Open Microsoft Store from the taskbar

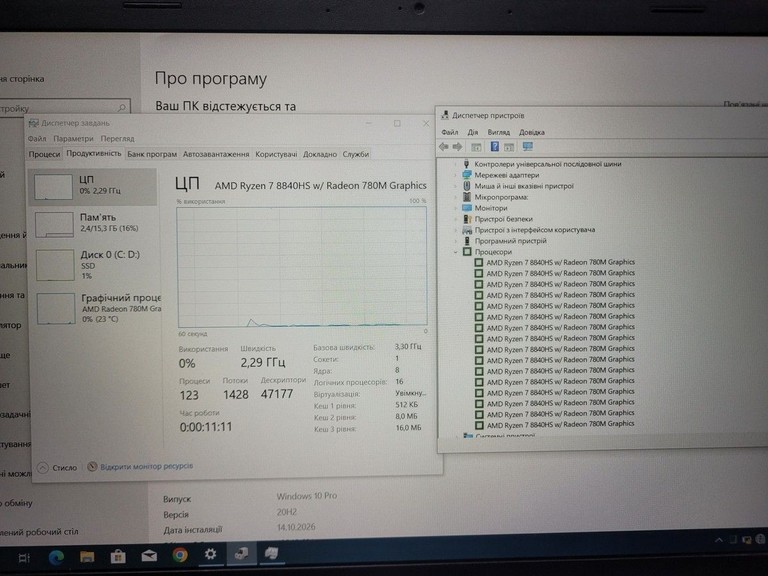(x=118, y=556)
